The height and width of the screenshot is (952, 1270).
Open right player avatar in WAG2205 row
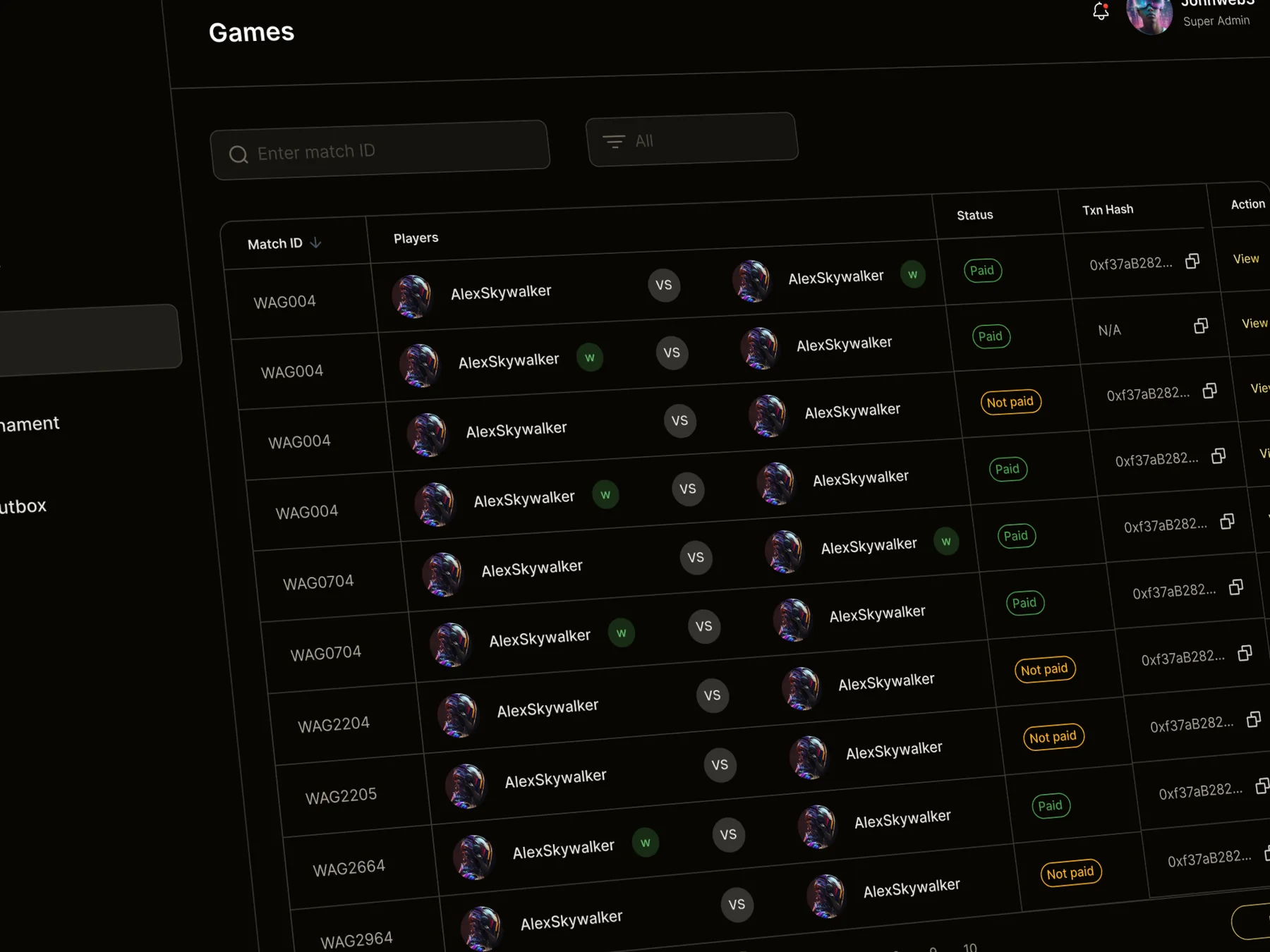tap(809, 757)
